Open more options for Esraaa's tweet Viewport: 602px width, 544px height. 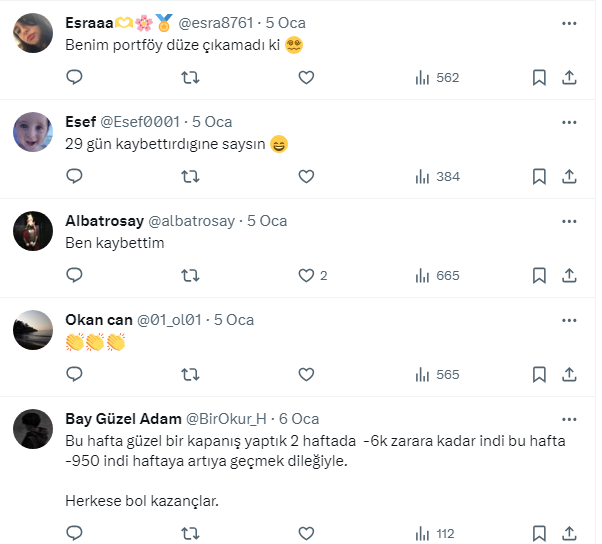pos(569,23)
